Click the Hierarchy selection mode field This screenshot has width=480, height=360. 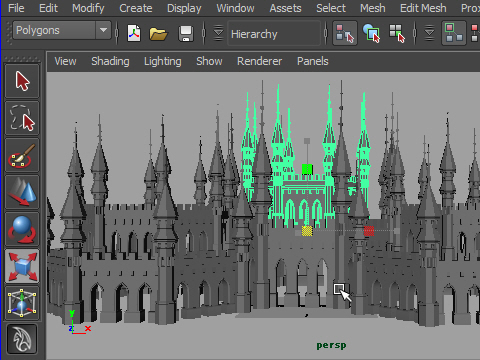(x=274, y=34)
